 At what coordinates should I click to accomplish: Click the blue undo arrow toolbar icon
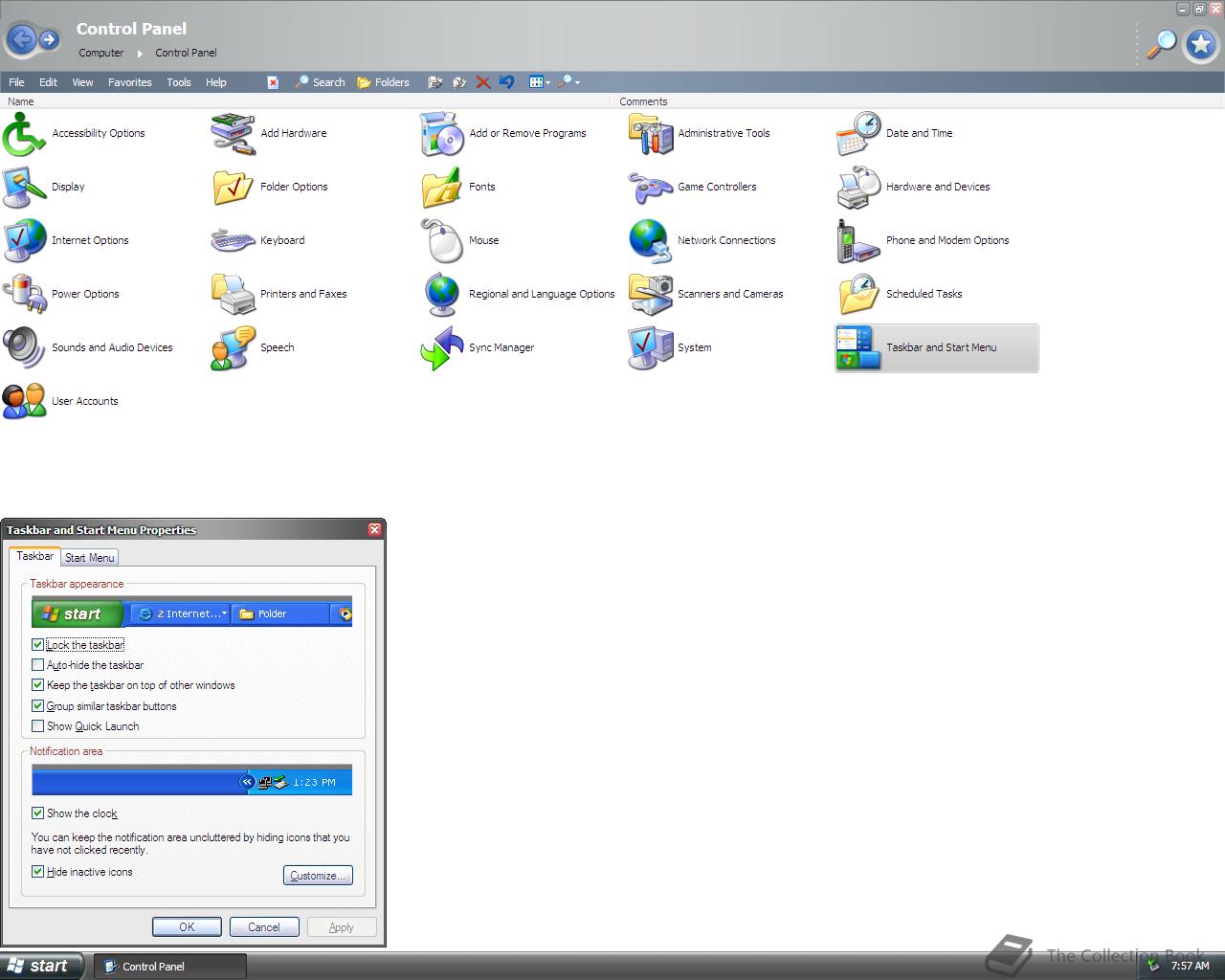pyautogui.click(x=507, y=82)
